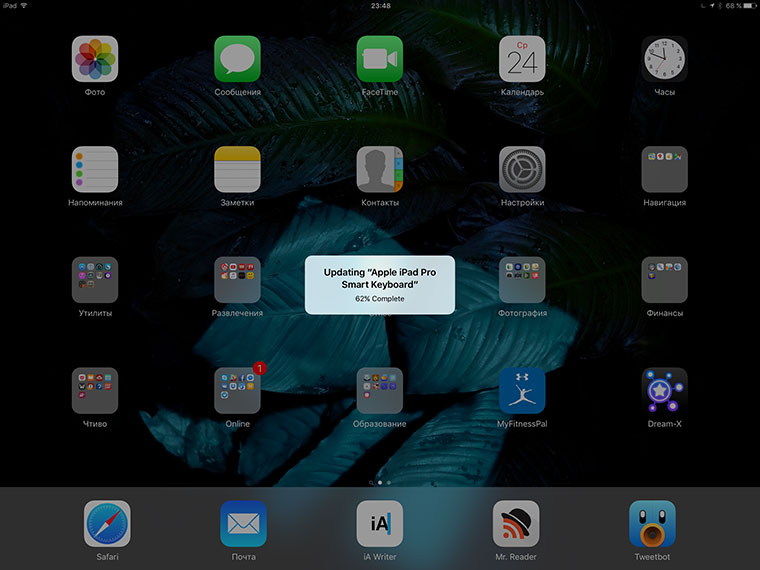Screen dimensions: 760x570
Task: Launch the Dream-X app
Action: tap(665, 391)
